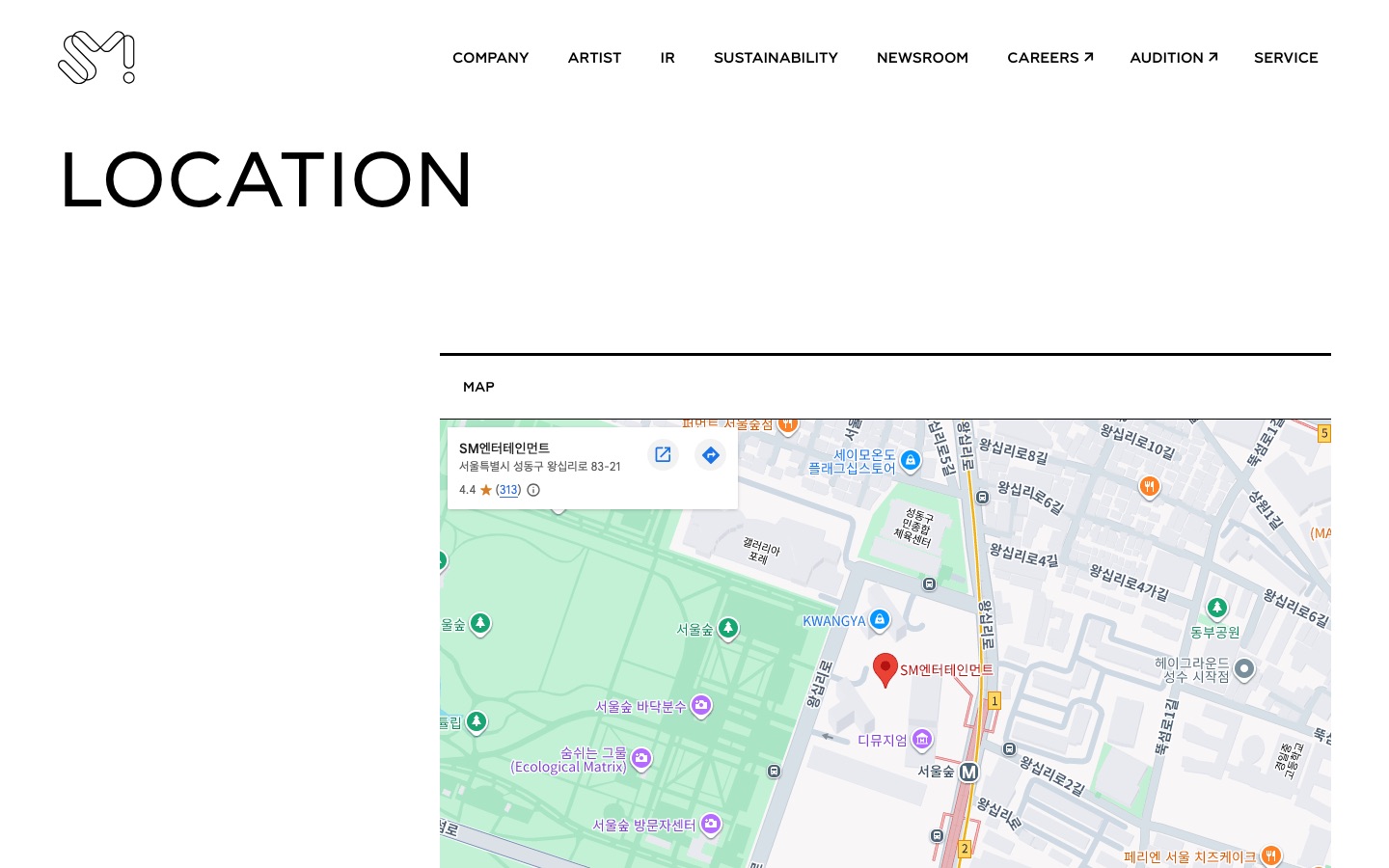Get directions using the blue arrow icon

click(711, 454)
